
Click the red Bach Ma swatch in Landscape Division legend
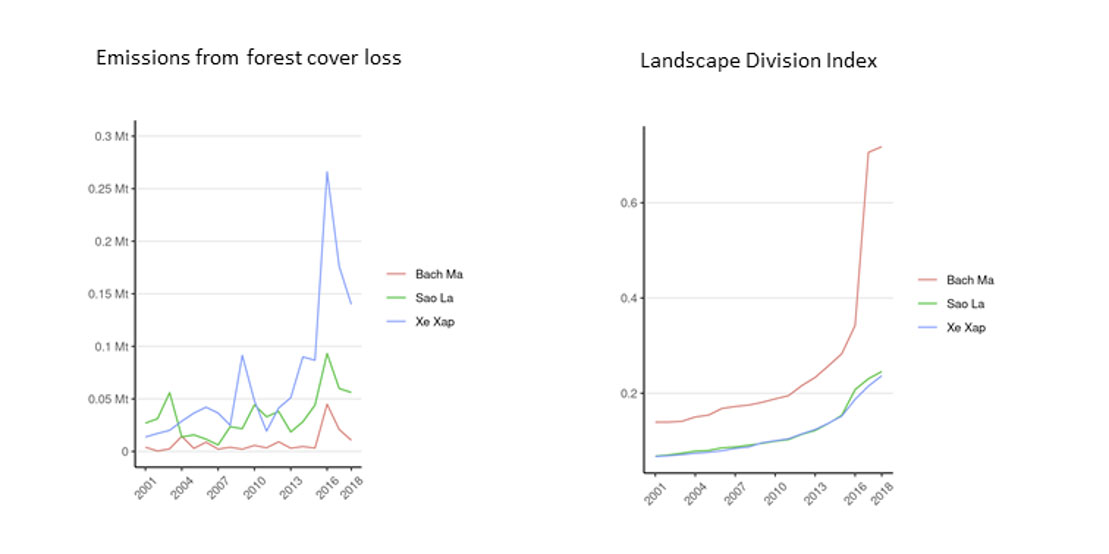(x=928, y=280)
